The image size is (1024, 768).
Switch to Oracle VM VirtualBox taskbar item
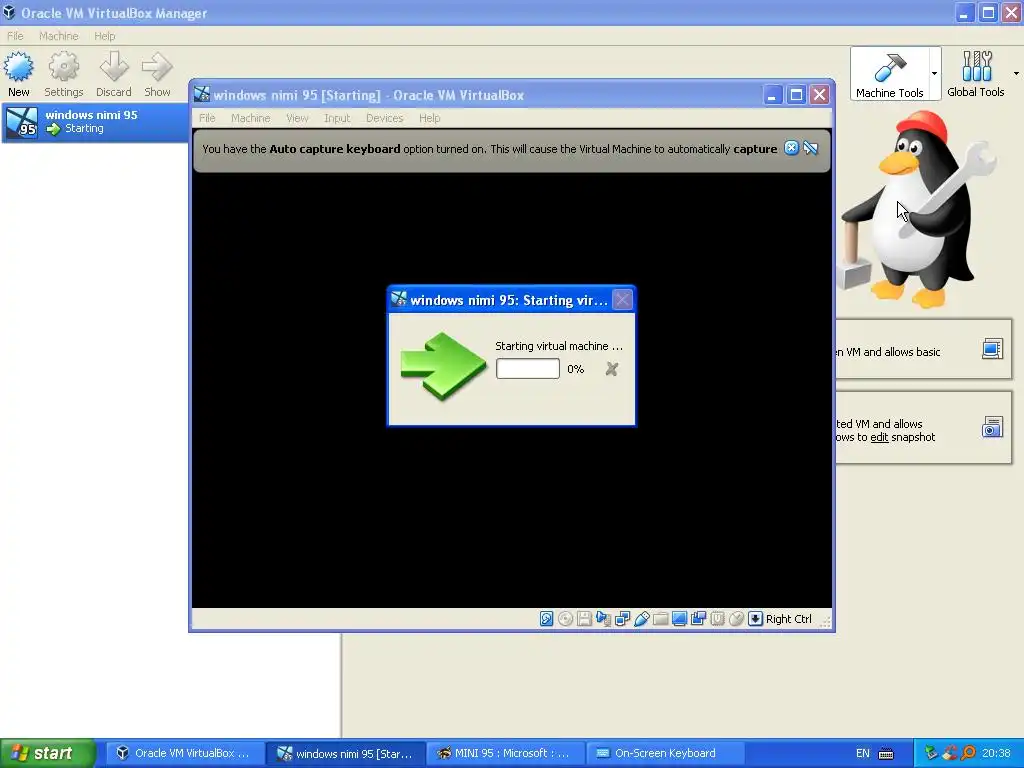click(184, 753)
